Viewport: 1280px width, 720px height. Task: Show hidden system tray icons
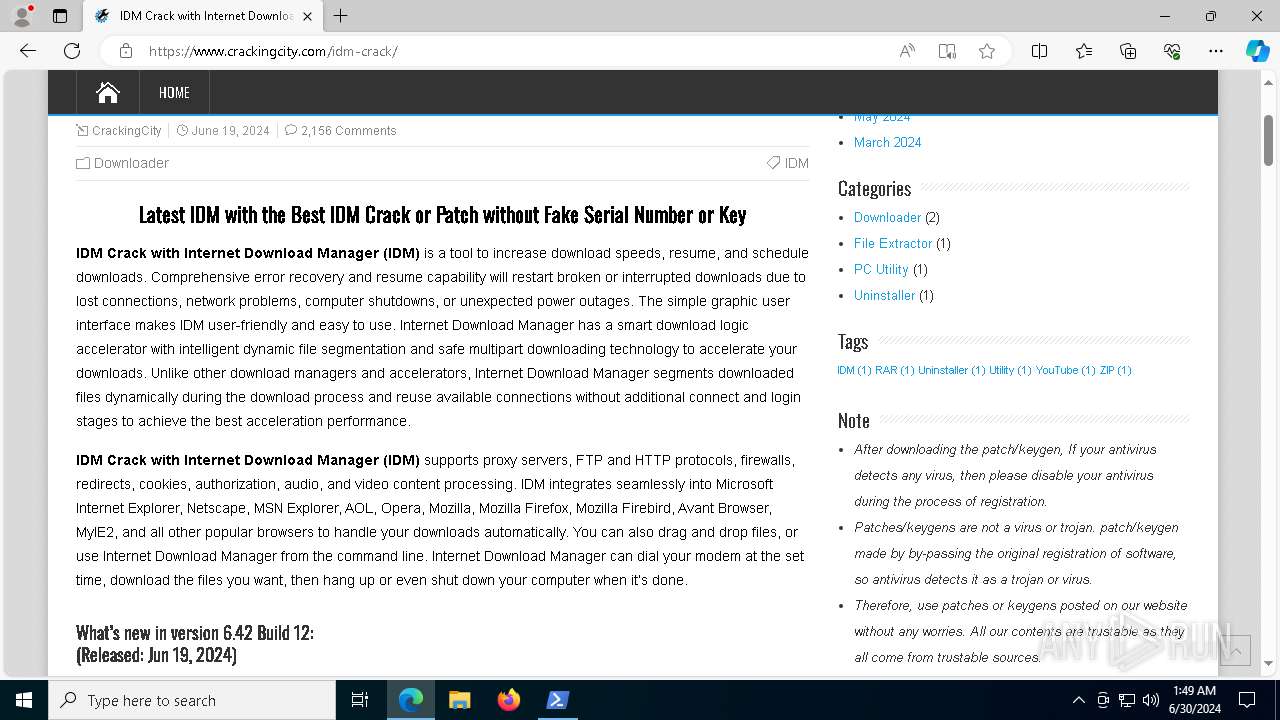[x=1078, y=700]
